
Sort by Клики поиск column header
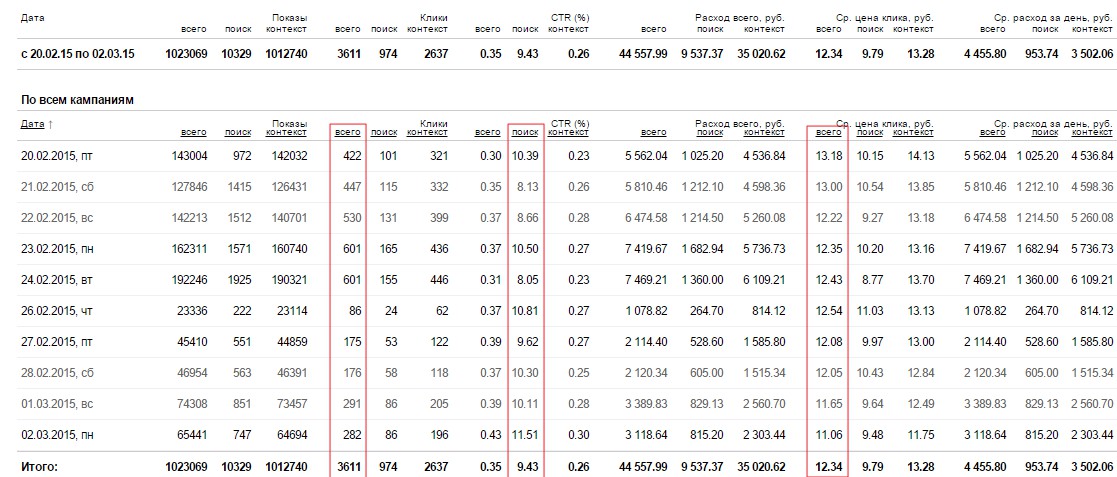pyautogui.click(x=385, y=132)
